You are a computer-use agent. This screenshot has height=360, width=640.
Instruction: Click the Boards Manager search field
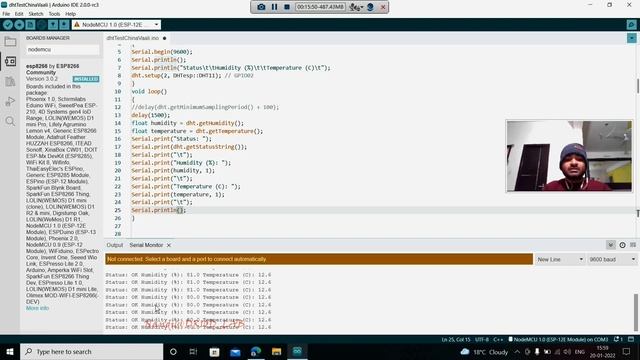tap(62, 49)
